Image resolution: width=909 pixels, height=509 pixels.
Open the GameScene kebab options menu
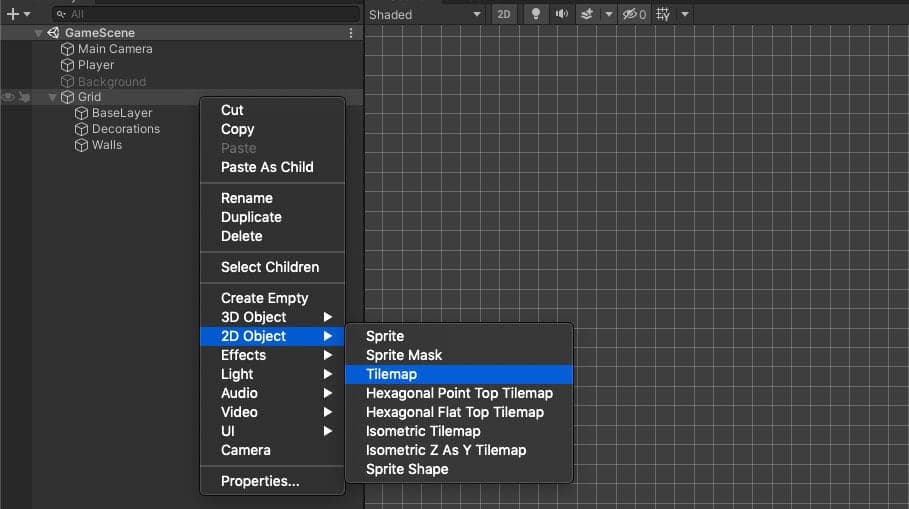tap(350, 33)
